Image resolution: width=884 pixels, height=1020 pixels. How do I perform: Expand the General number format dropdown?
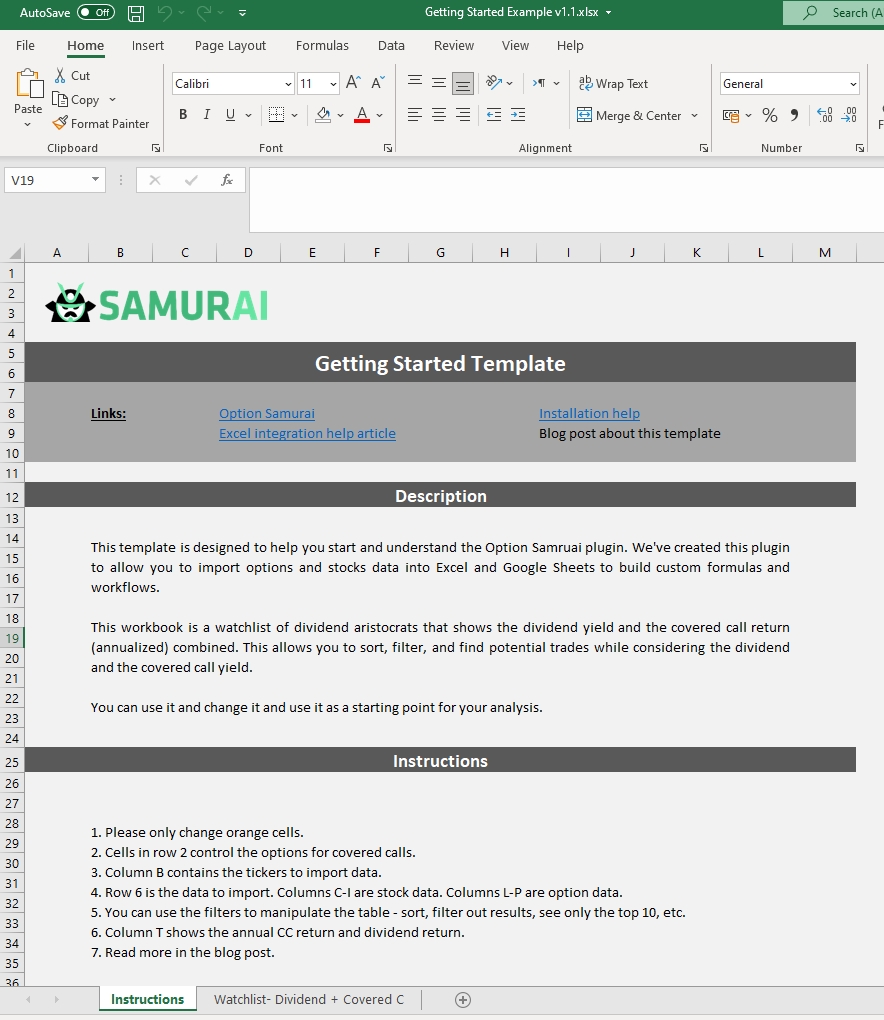pos(852,84)
